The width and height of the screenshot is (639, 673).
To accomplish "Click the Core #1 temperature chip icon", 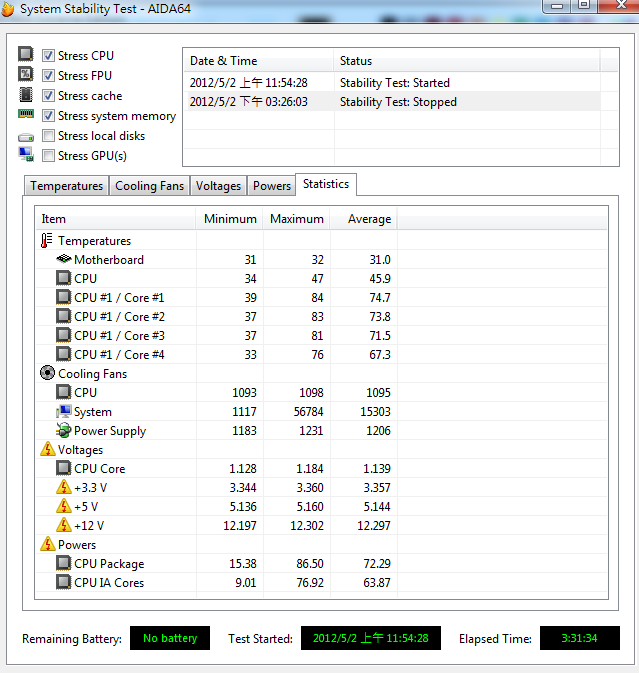I will click(x=64, y=297).
